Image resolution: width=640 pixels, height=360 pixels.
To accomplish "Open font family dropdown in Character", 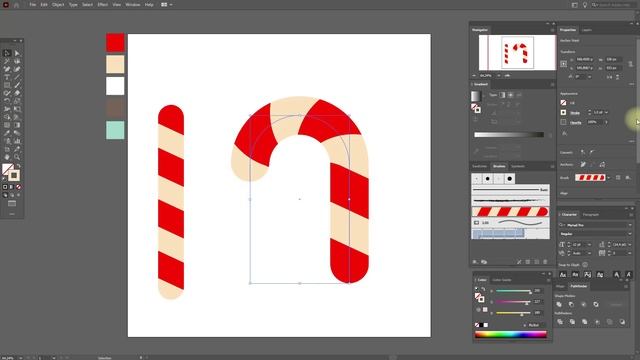I will click(630, 225).
